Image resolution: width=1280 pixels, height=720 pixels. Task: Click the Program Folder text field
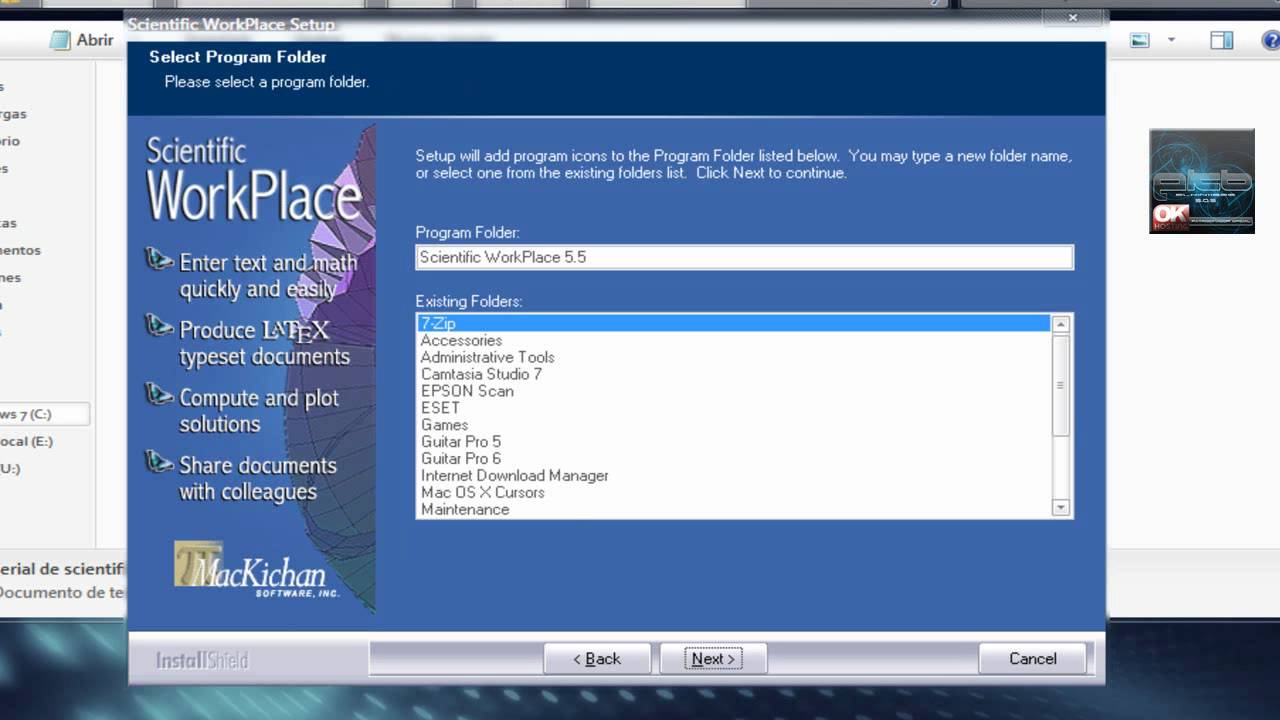pyautogui.click(x=744, y=257)
